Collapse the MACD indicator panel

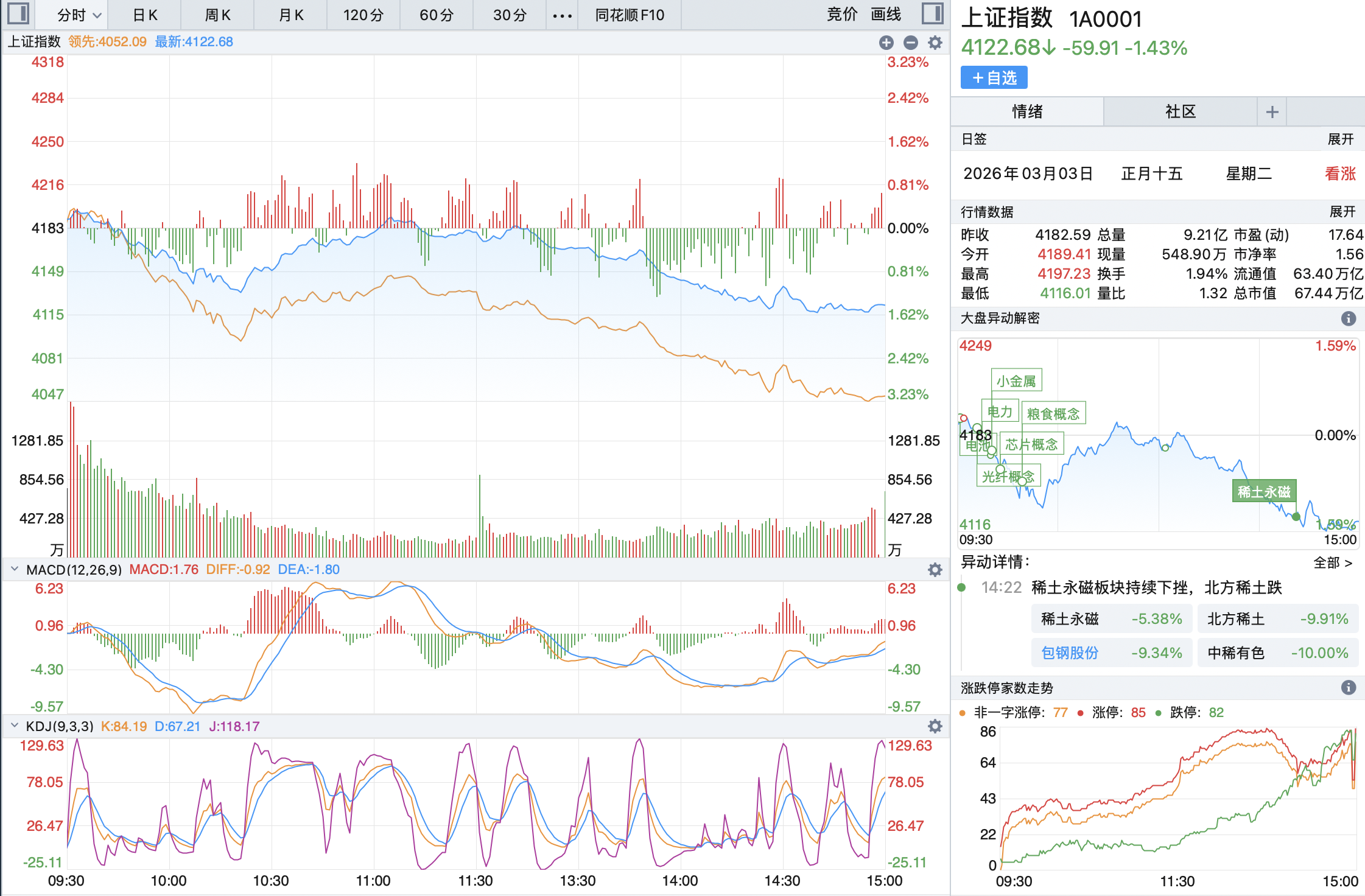(x=15, y=570)
